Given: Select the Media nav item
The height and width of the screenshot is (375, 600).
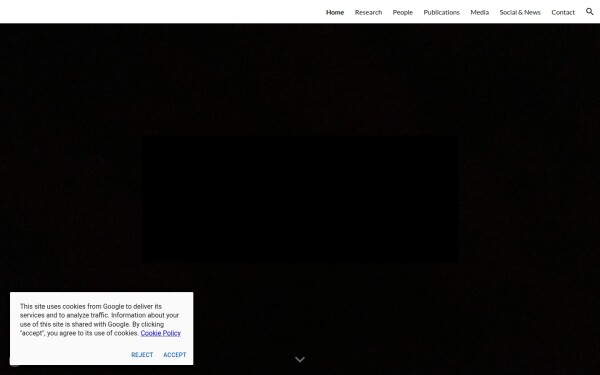Looking at the screenshot, I should click(x=479, y=12).
